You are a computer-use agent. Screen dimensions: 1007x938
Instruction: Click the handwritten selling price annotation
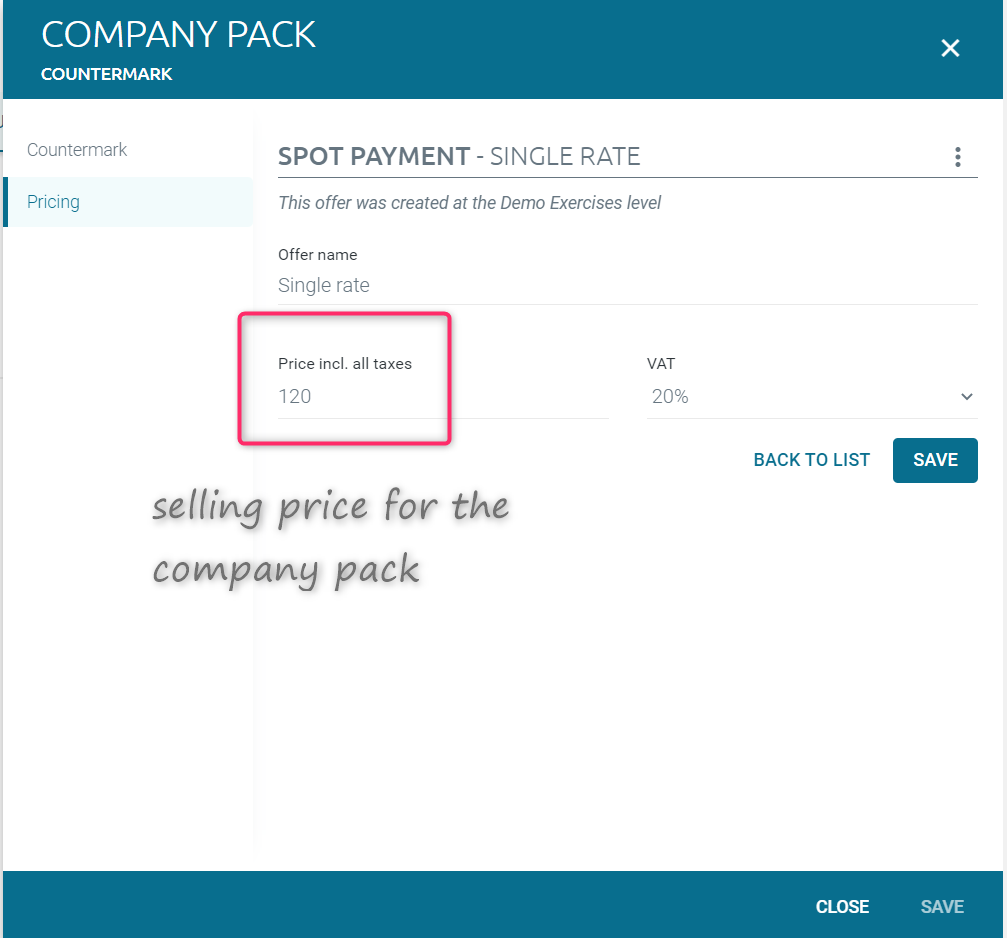(330, 538)
